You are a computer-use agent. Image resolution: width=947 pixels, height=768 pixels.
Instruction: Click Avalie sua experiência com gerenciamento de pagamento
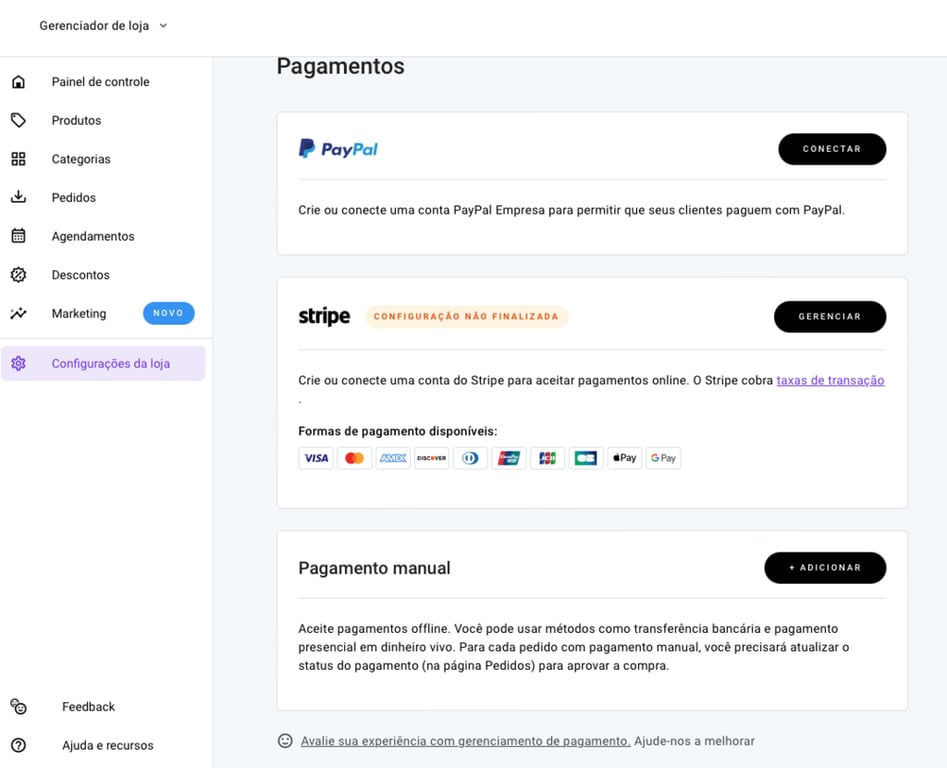[463, 741]
